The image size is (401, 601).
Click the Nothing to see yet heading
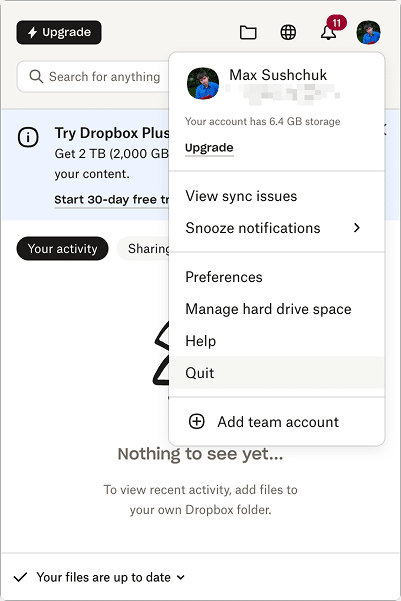click(200, 454)
